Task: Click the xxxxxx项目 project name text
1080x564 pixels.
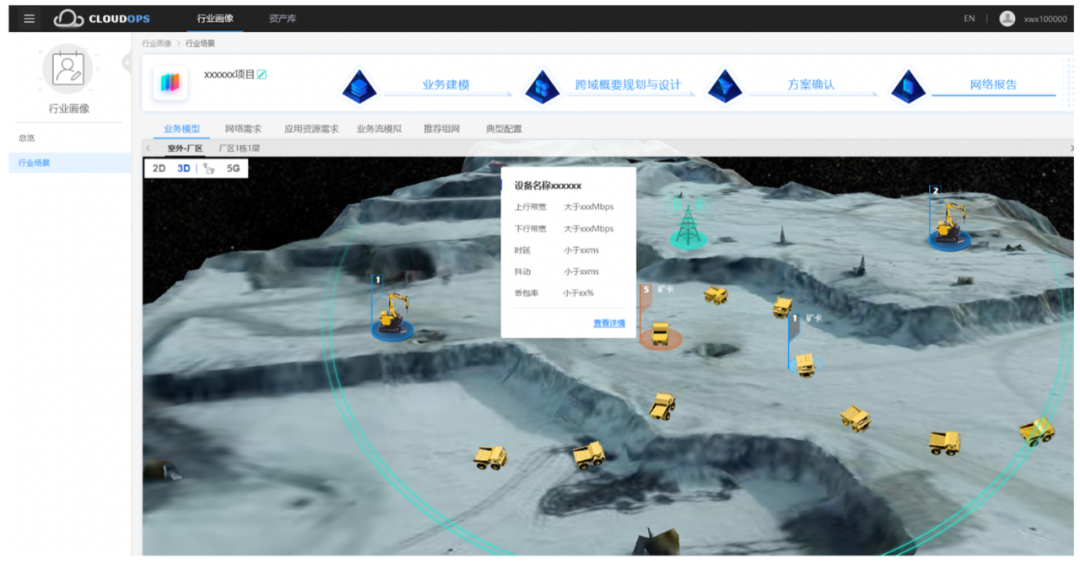Action: 229,74
